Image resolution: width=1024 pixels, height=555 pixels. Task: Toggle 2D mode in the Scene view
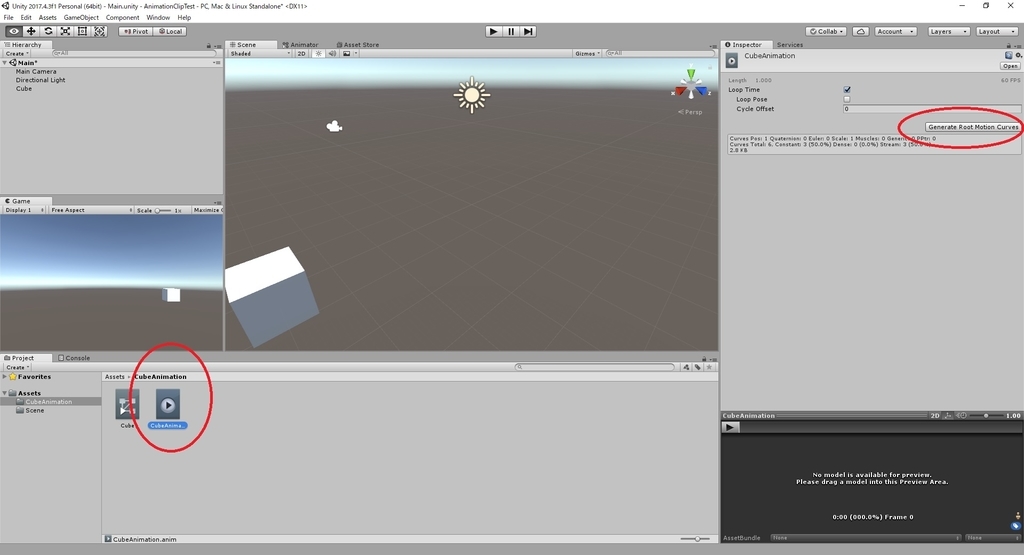[301, 54]
